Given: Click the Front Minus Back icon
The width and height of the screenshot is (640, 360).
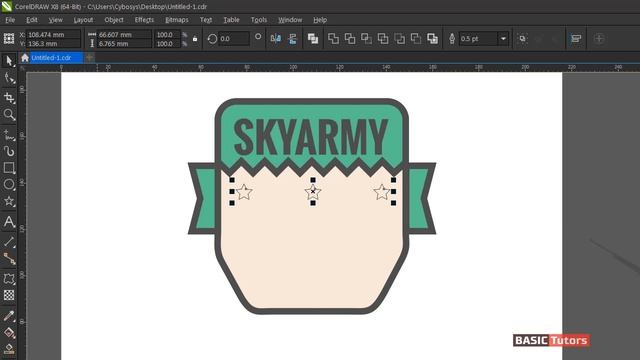Looking at the screenshot, I should point(399,38).
